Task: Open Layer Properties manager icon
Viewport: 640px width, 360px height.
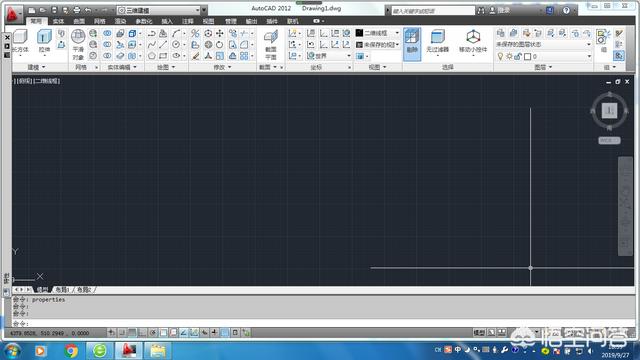Action: click(501, 33)
